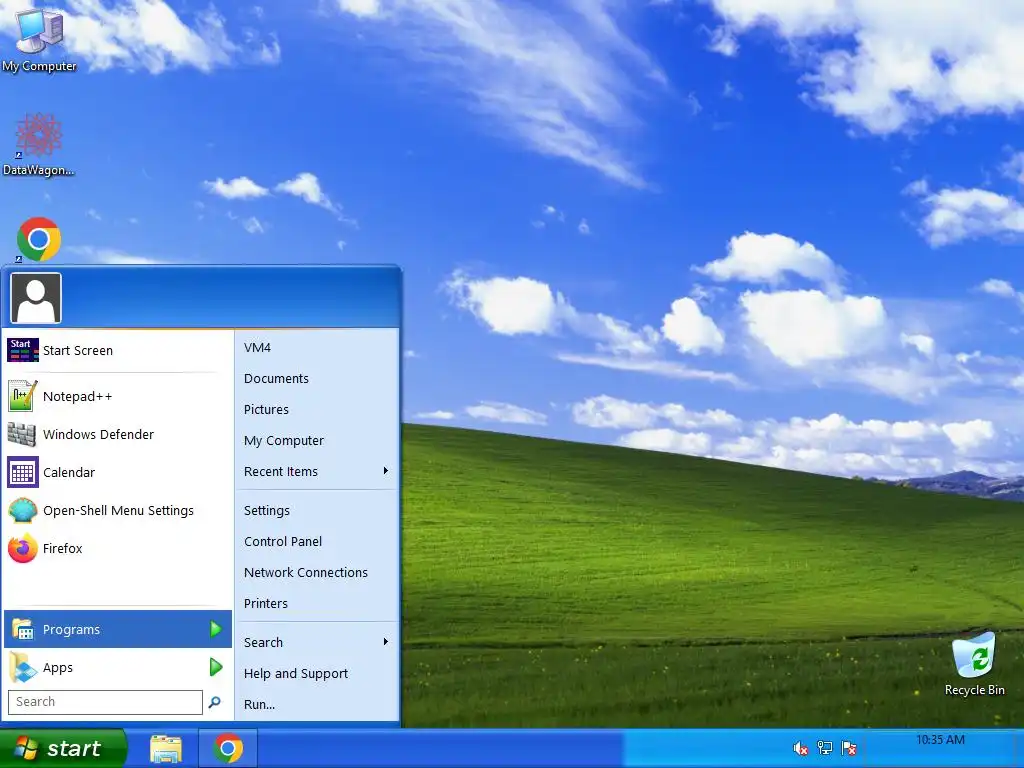Click the Search label in right column

coord(263,643)
